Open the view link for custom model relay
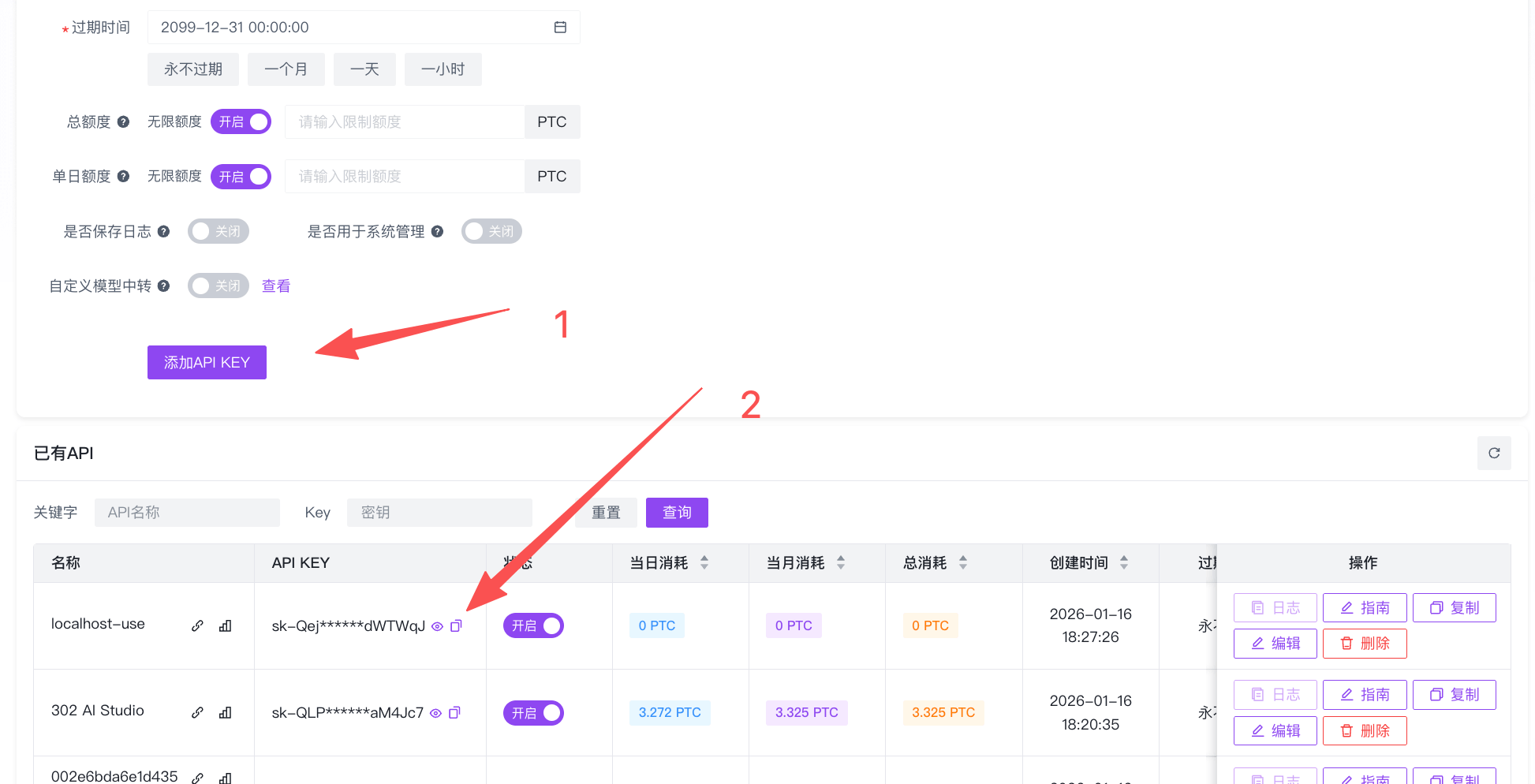The image size is (1535, 784). (x=276, y=286)
